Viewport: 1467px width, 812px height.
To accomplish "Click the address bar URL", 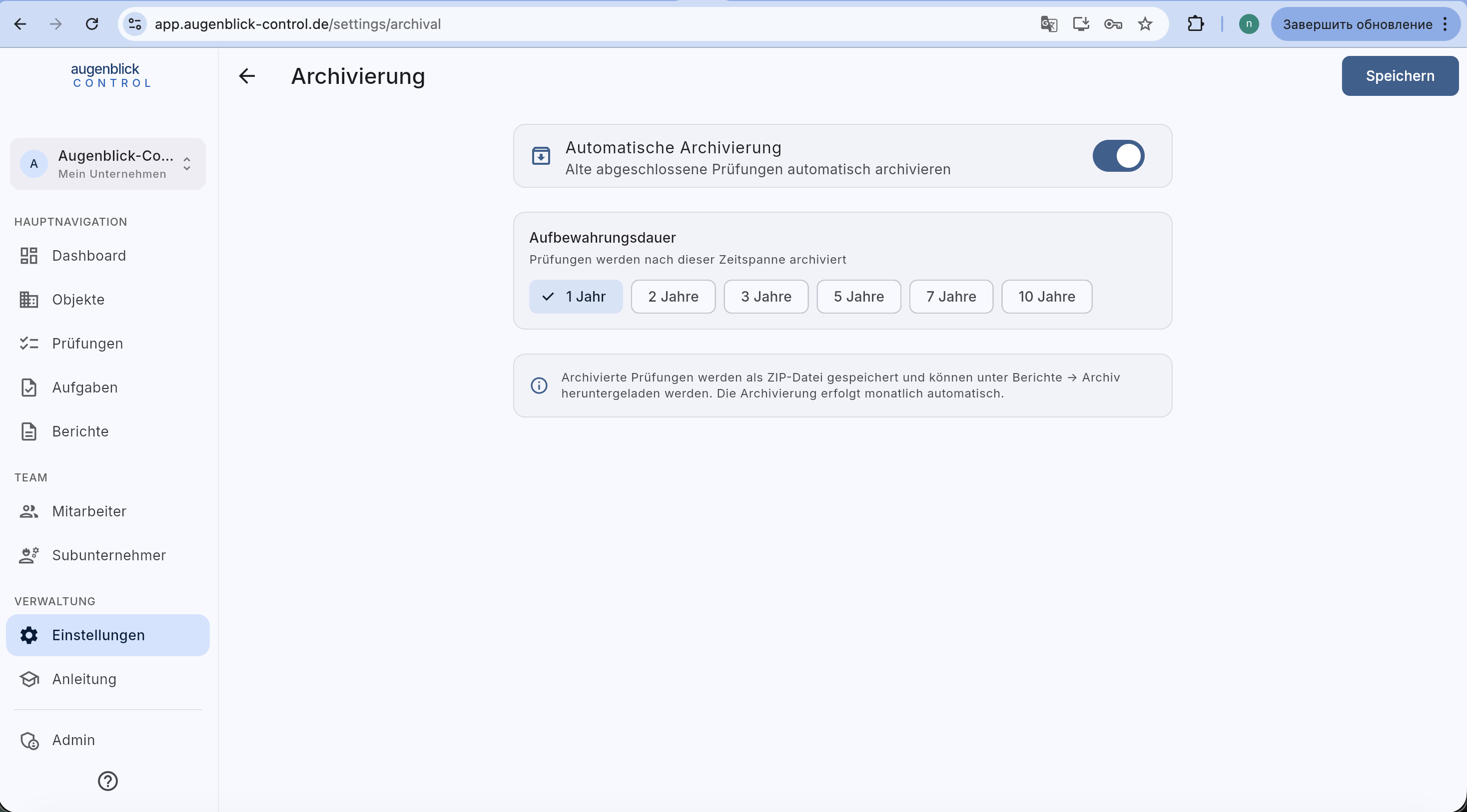I will click(x=298, y=24).
